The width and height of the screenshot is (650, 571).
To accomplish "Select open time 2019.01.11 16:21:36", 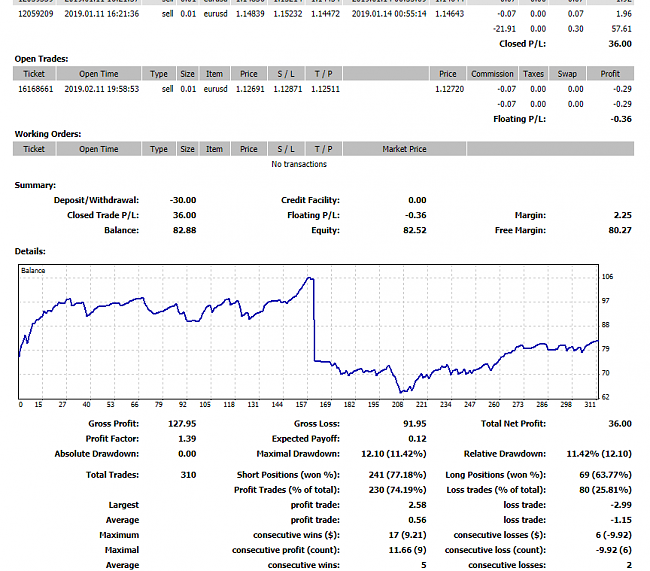I will pyautogui.click(x=102, y=14).
